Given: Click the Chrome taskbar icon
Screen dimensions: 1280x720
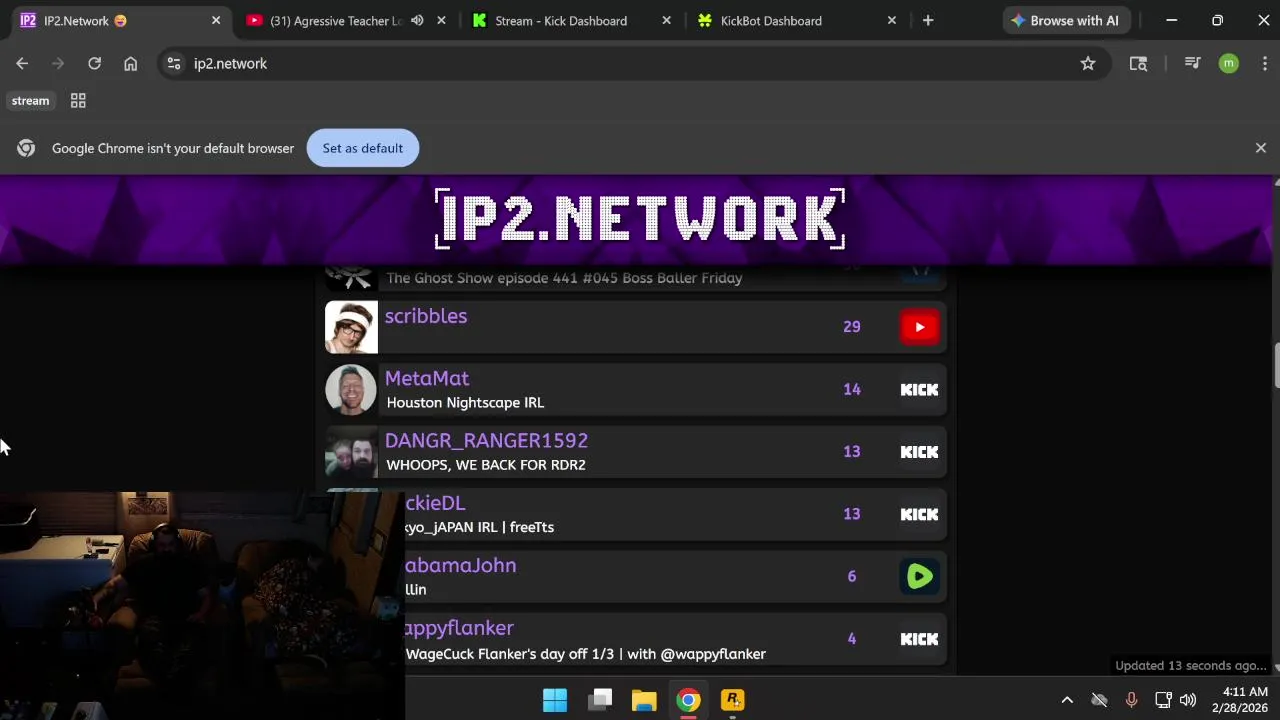Looking at the screenshot, I should (x=688, y=700).
